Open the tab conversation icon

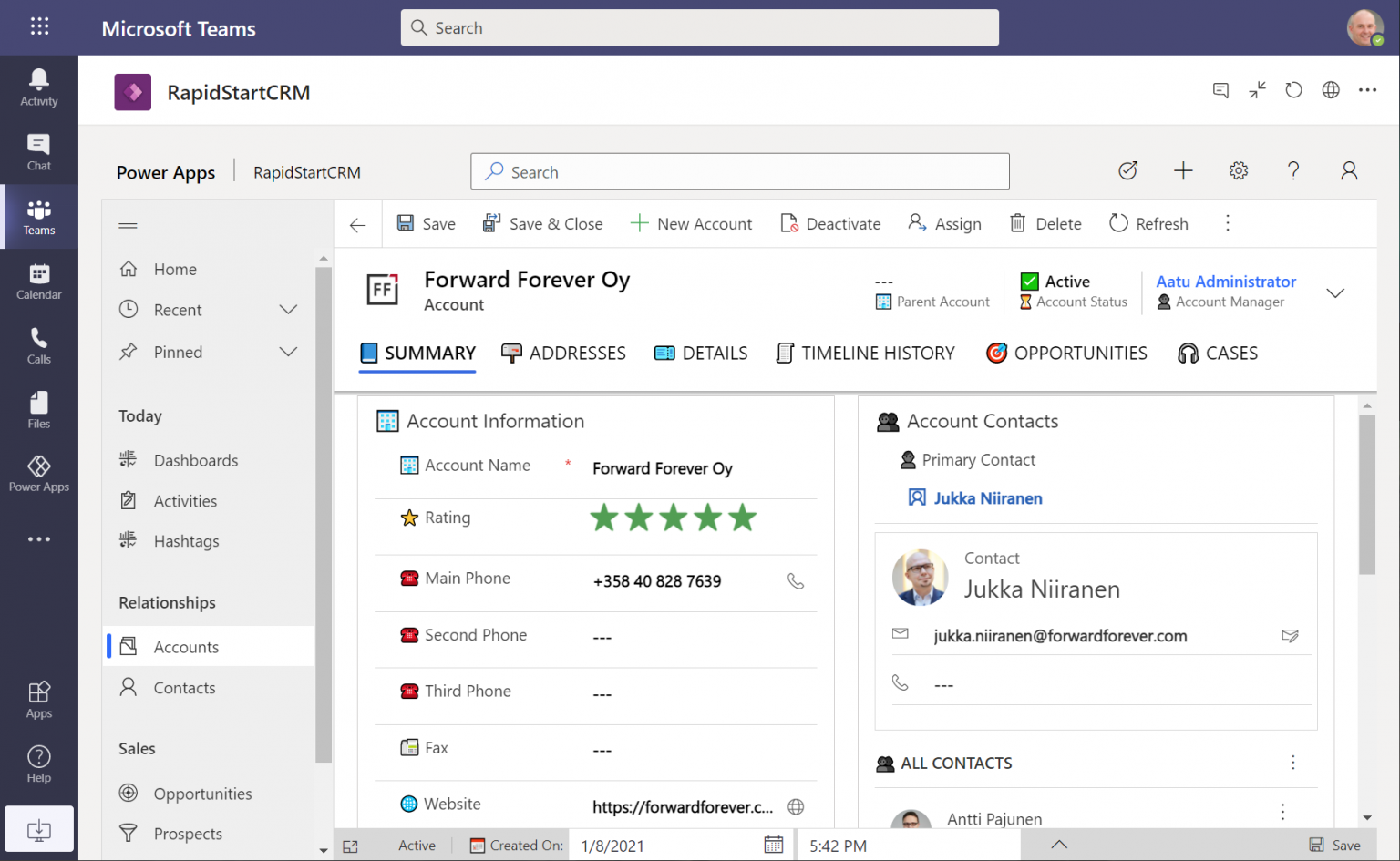point(1220,90)
